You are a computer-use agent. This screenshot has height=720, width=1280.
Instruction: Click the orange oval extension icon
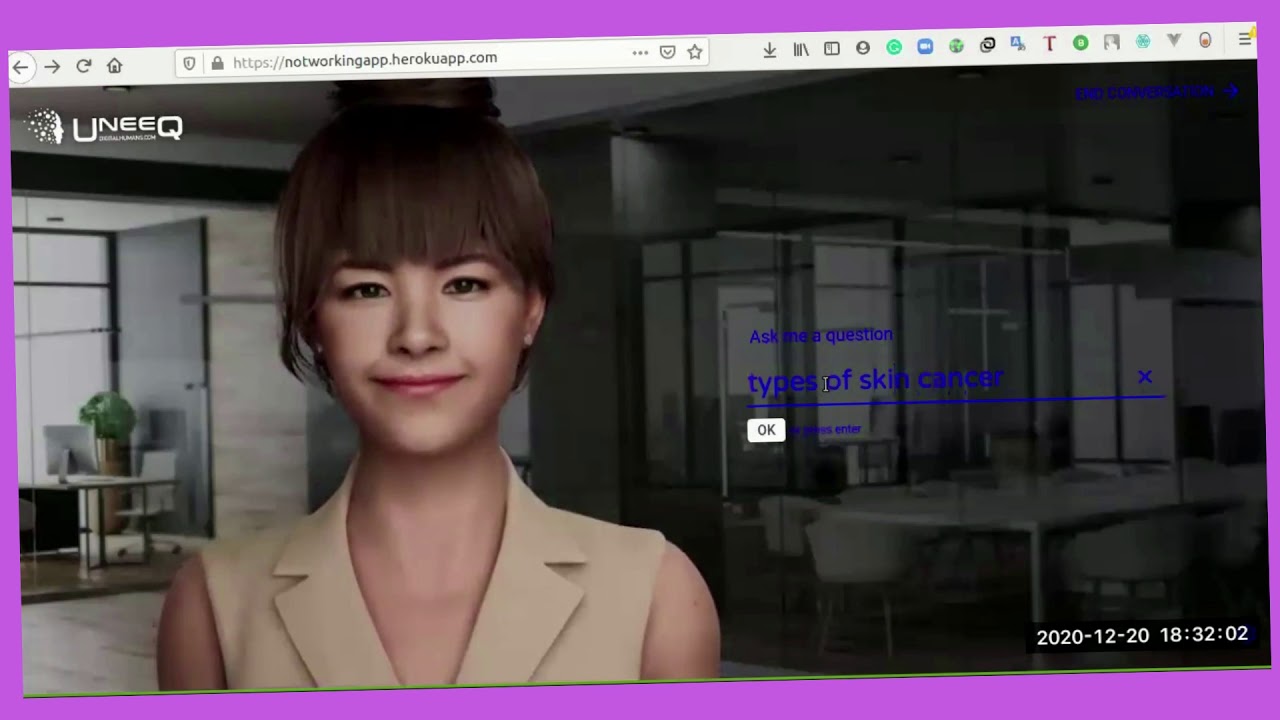coord(1205,40)
